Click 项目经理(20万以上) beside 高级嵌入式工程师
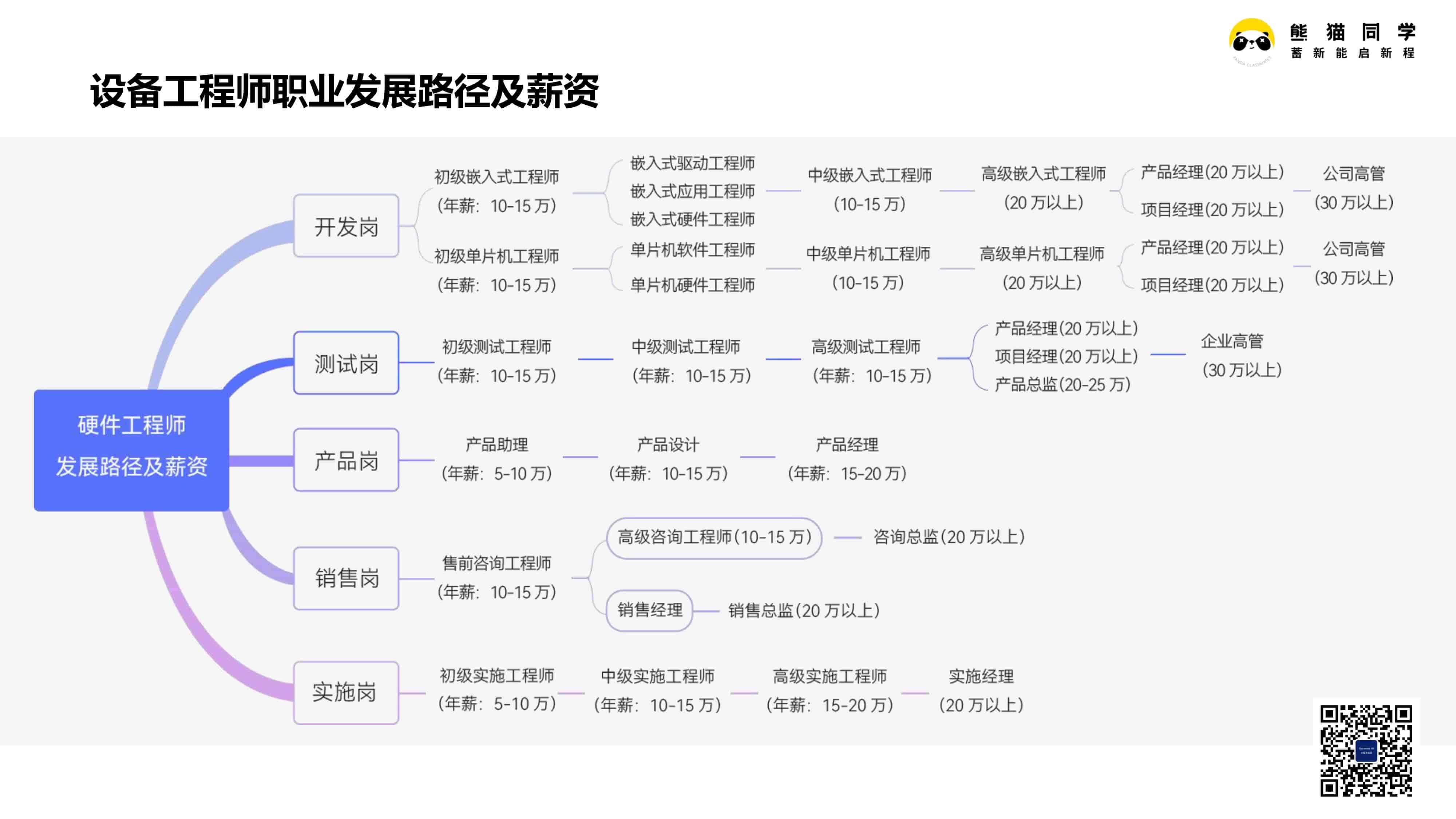 (x=1212, y=210)
